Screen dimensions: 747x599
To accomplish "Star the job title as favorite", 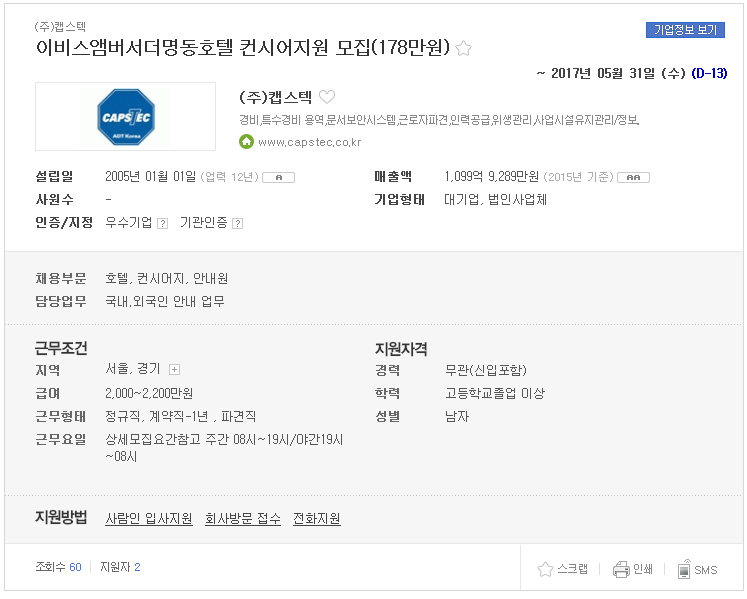I will point(463,48).
